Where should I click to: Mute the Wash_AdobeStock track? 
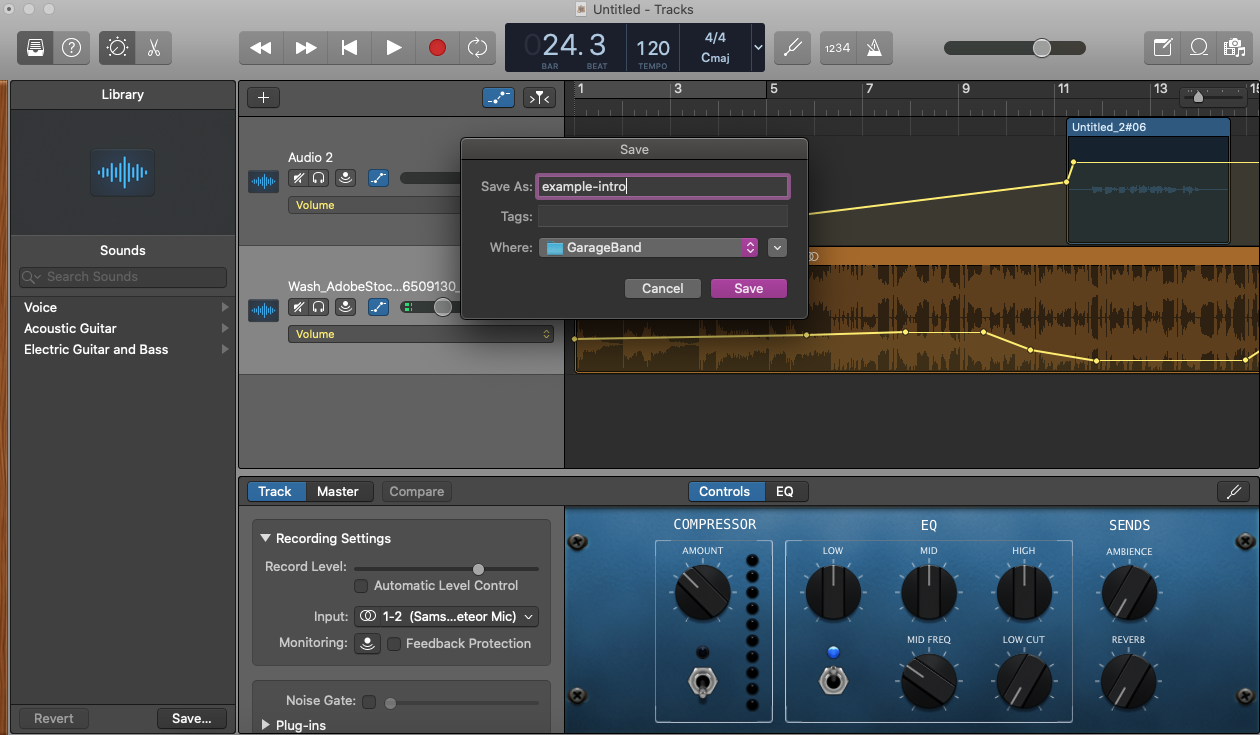point(298,307)
